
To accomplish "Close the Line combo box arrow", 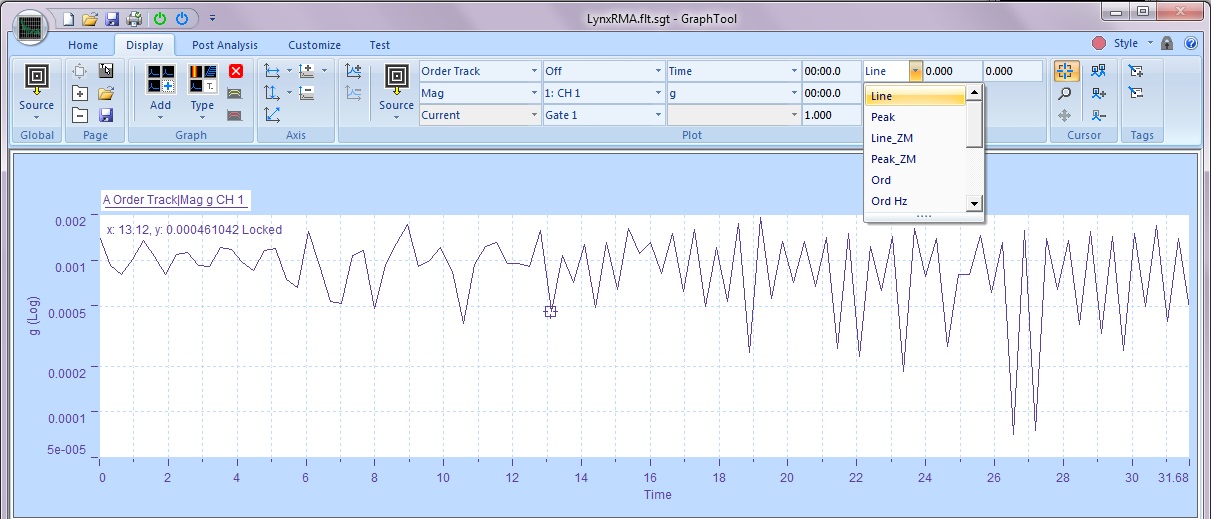I will 915,71.
